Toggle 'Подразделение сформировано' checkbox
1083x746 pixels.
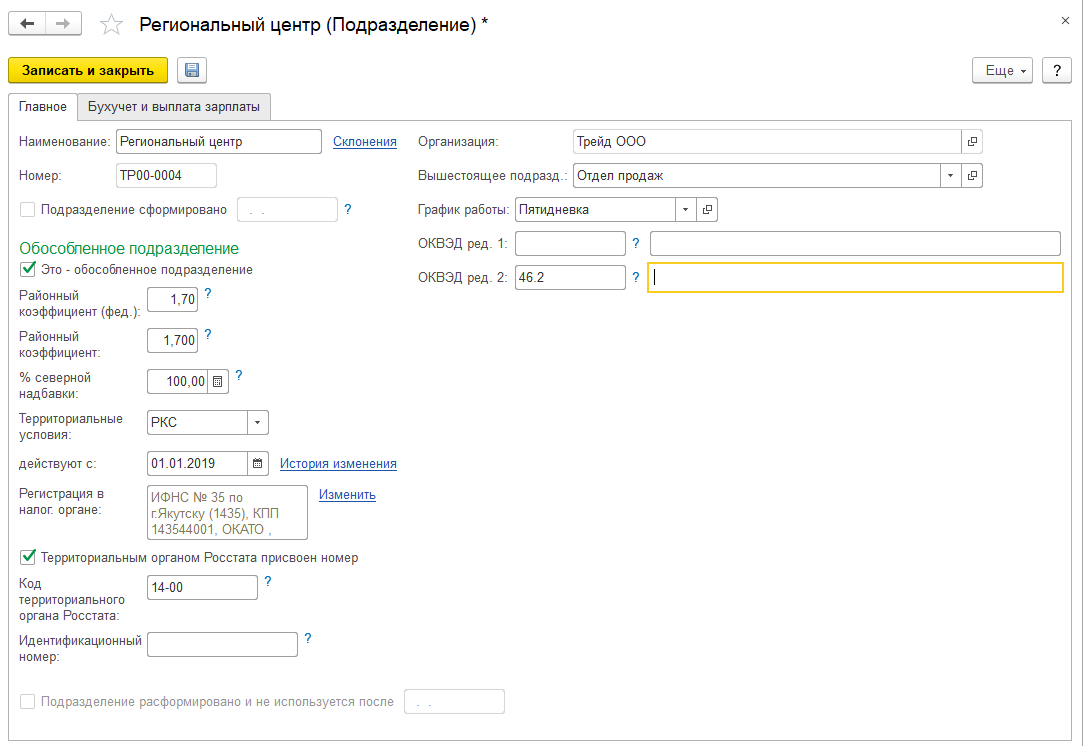[27, 210]
